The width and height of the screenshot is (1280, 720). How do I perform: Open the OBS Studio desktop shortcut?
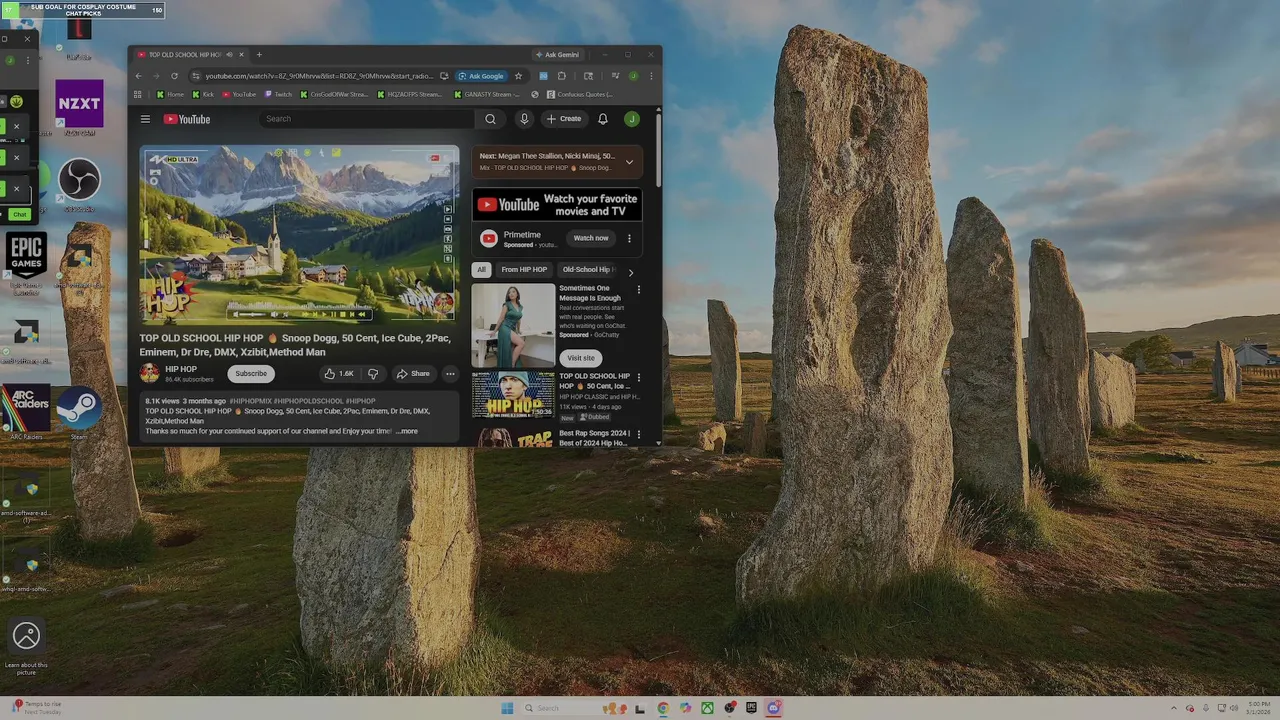pyautogui.click(x=79, y=185)
